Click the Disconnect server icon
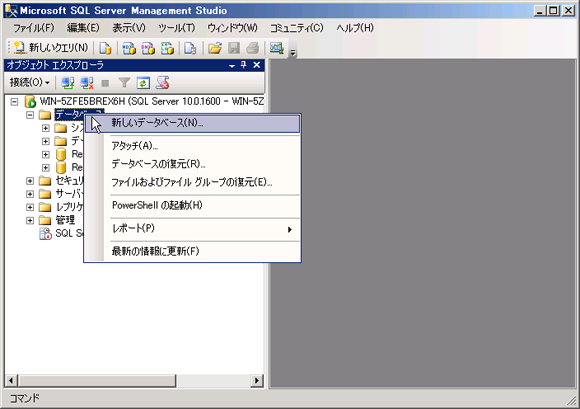The image size is (580, 409). click(87, 83)
